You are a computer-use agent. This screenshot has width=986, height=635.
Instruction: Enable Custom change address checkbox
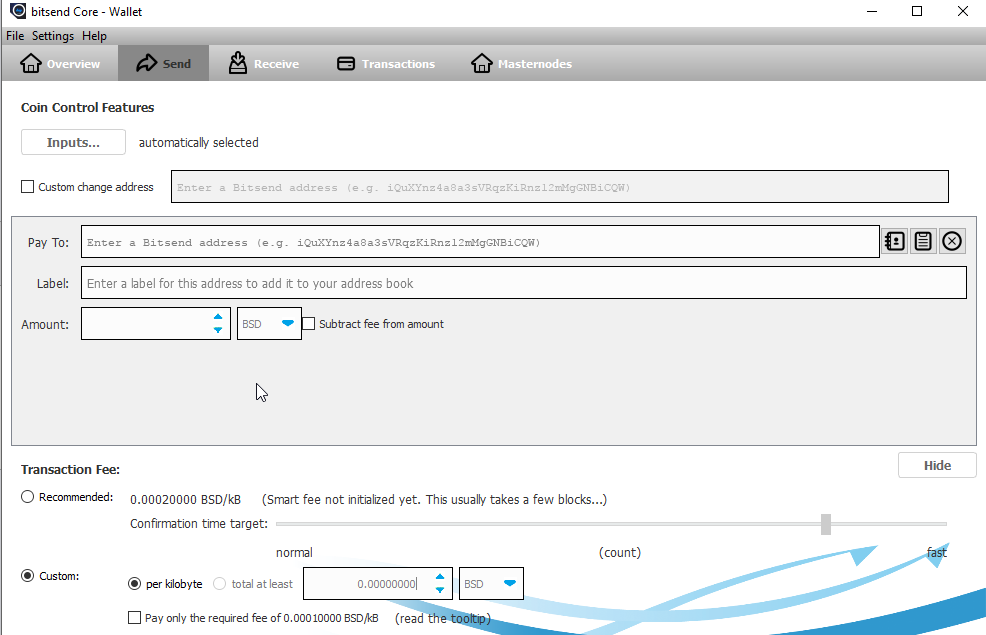point(28,187)
